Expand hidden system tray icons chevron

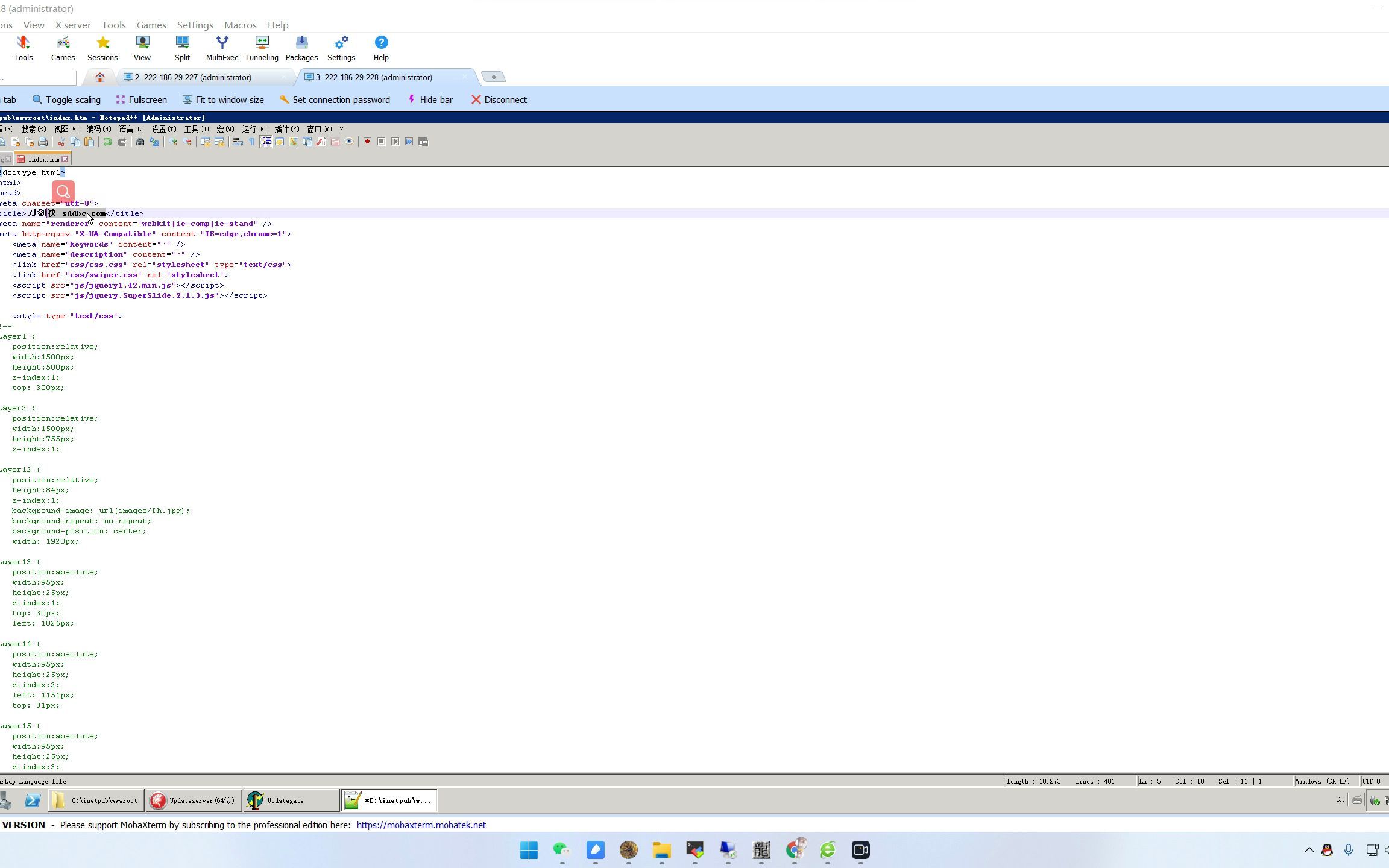point(1309,850)
